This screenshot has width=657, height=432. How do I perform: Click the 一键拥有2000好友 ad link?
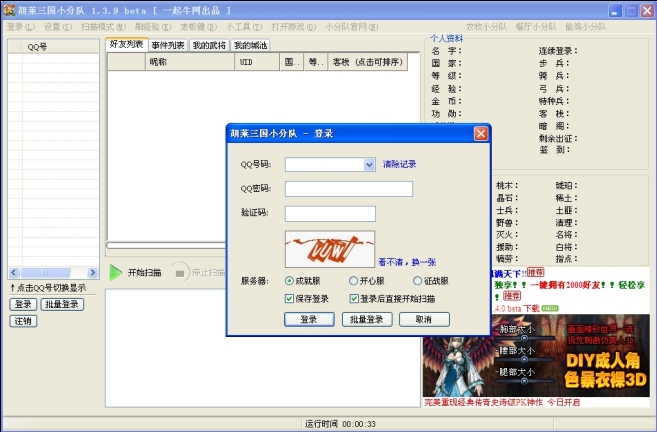tap(565, 285)
